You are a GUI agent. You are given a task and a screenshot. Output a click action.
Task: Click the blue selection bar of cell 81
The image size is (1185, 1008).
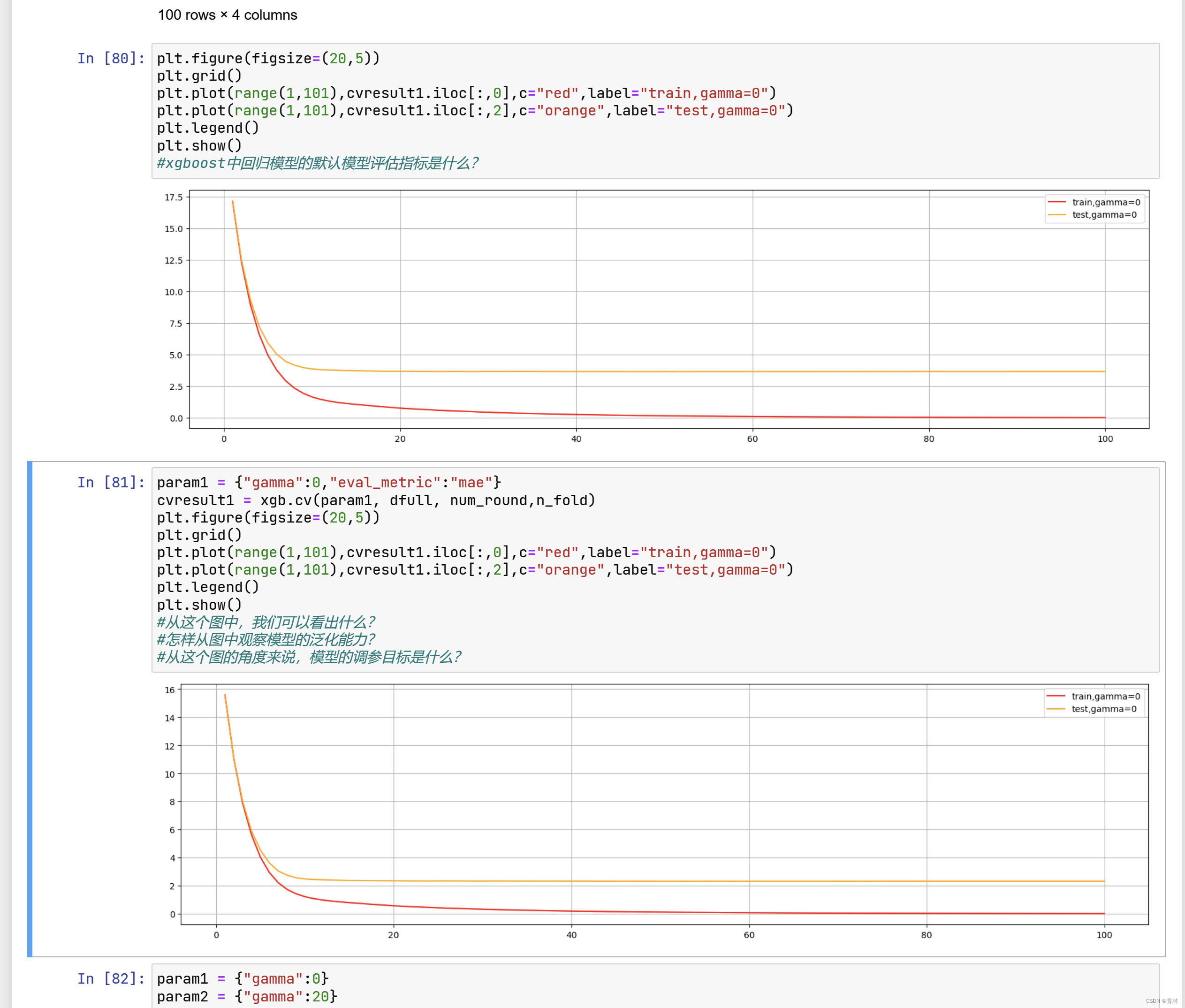pos(30,709)
